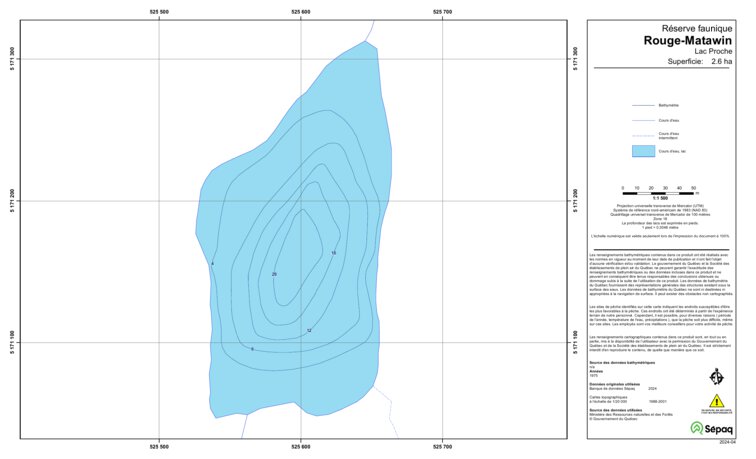The width and height of the screenshot is (756, 459).
Task: Click the "4" depth contour label
Action: pyautogui.click(x=212, y=264)
